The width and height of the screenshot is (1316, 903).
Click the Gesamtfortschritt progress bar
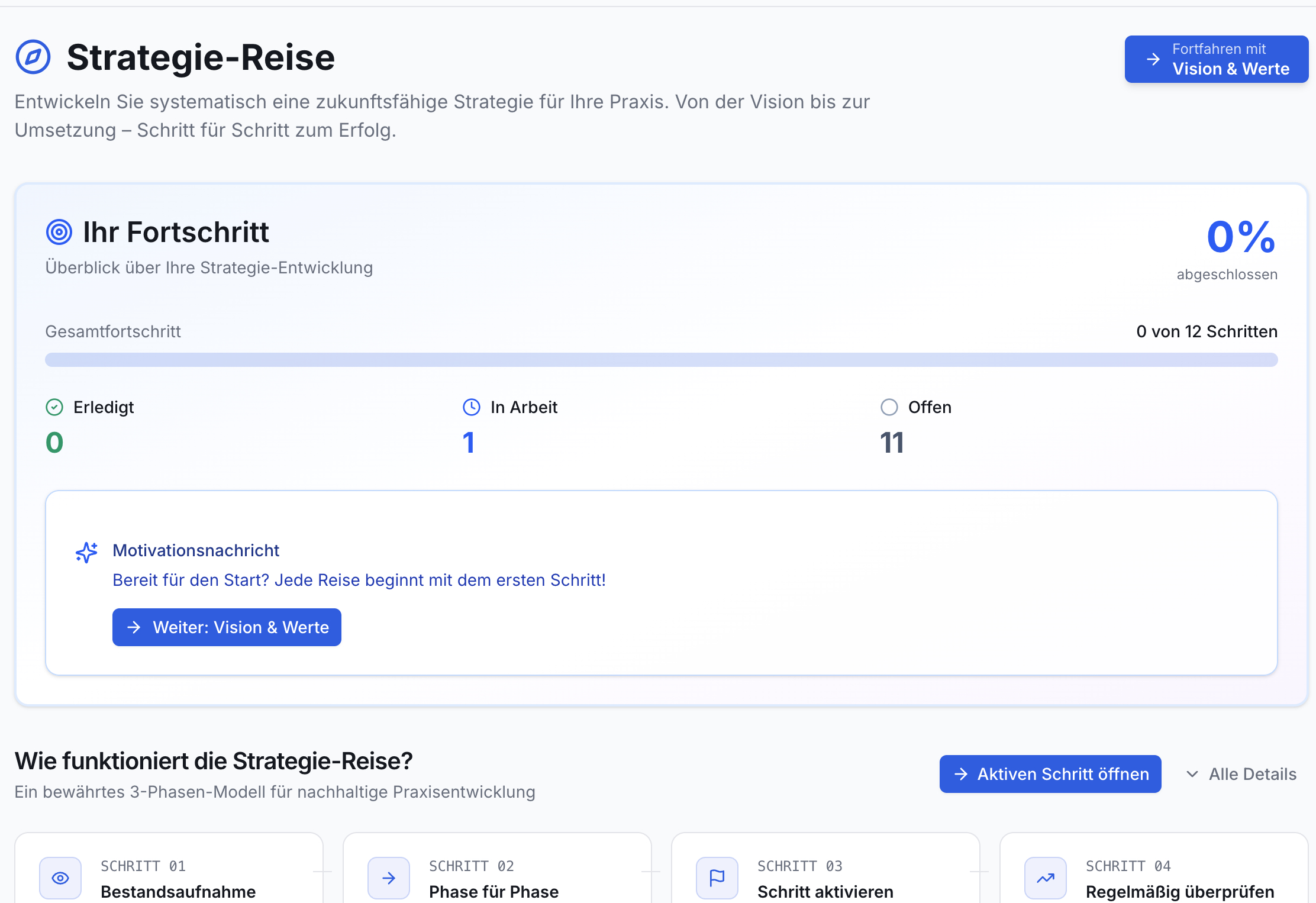(x=662, y=360)
